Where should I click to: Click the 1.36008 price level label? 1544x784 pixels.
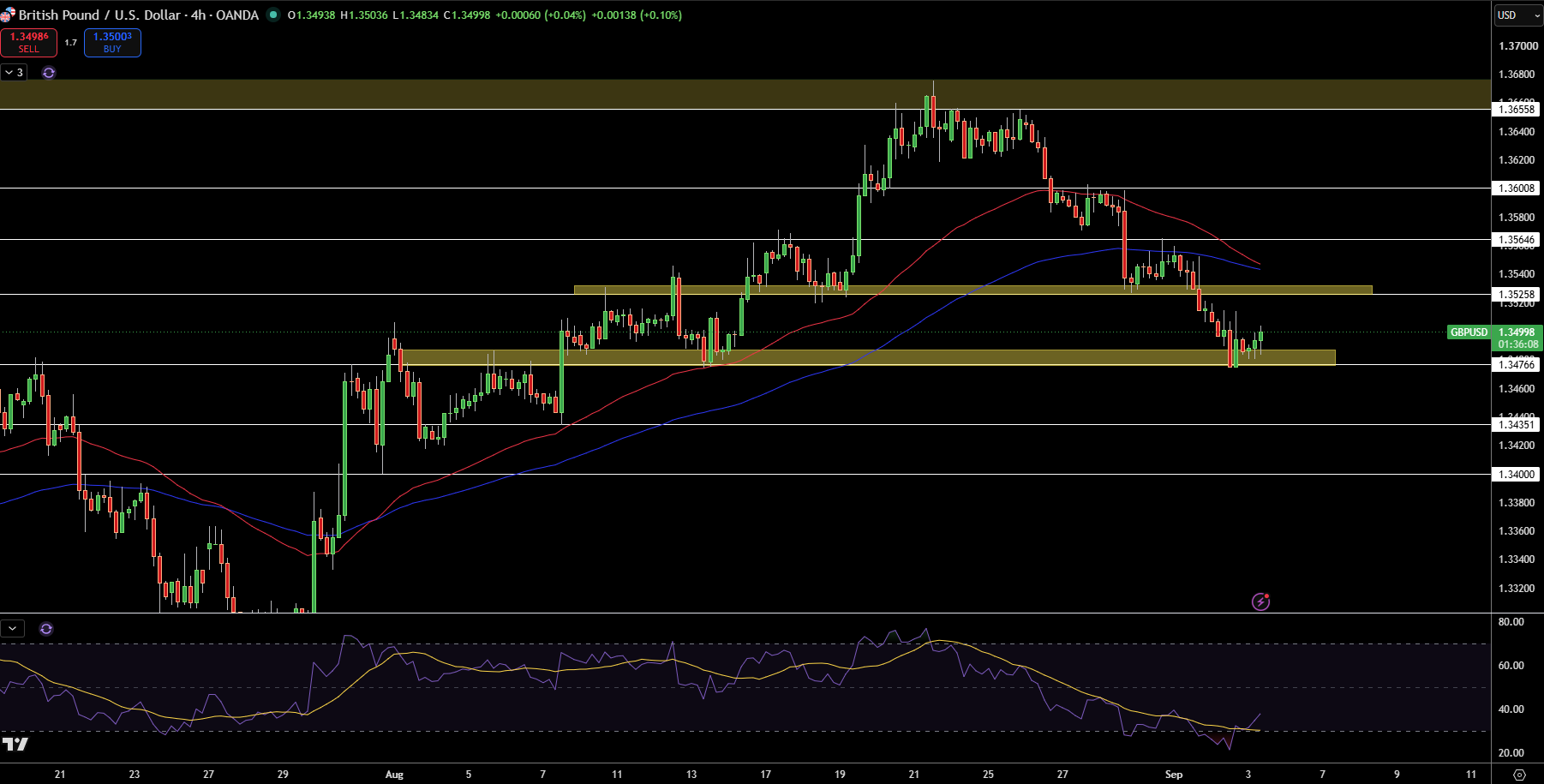[x=1517, y=188]
